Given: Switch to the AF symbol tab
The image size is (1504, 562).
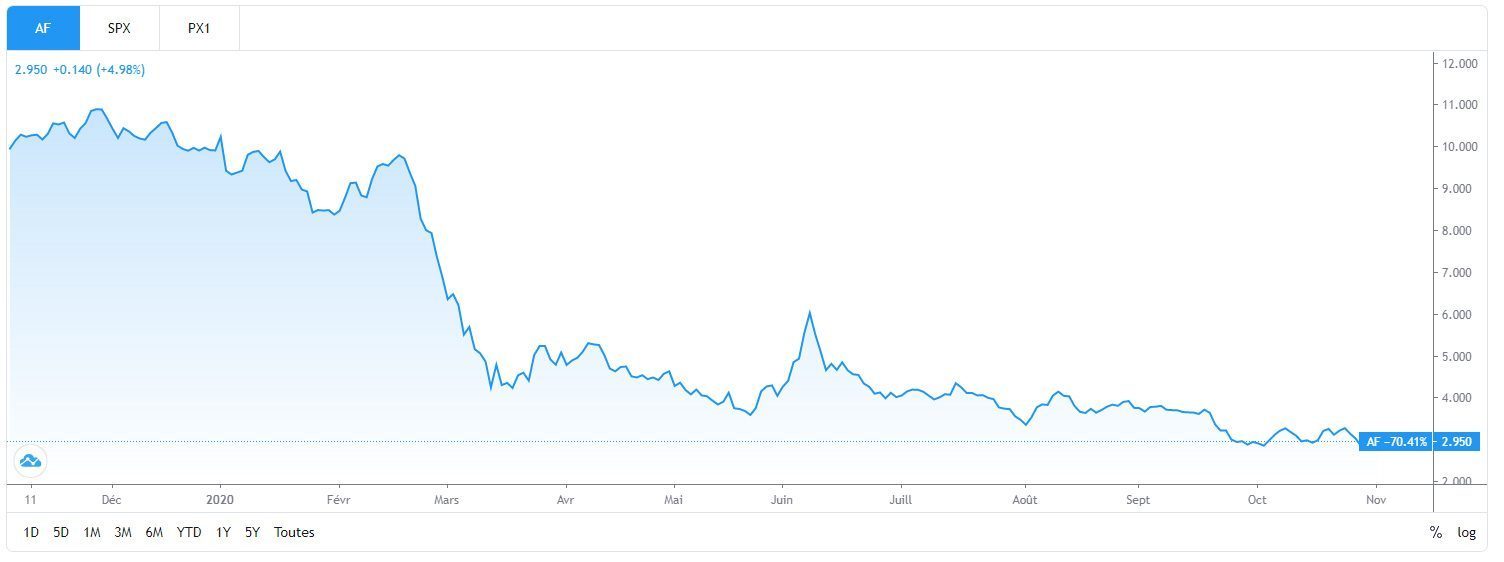Looking at the screenshot, I should [x=43, y=28].
